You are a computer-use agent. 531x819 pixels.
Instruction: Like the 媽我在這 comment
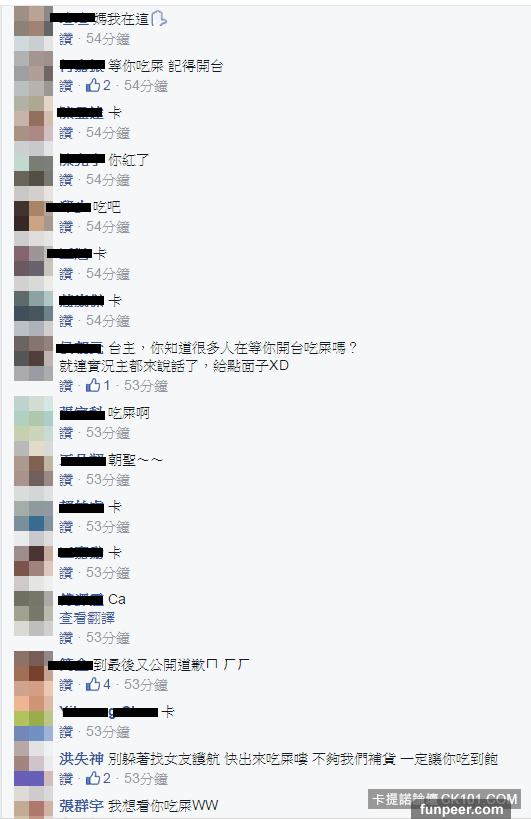tap(66, 39)
